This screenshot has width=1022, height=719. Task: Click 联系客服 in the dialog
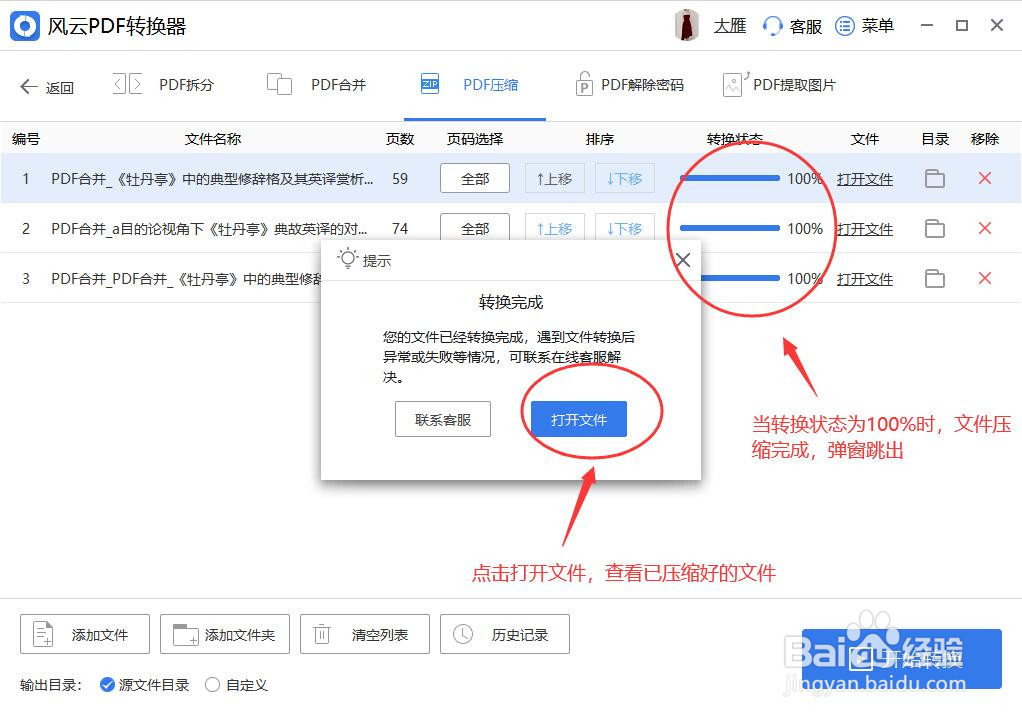(443, 420)
